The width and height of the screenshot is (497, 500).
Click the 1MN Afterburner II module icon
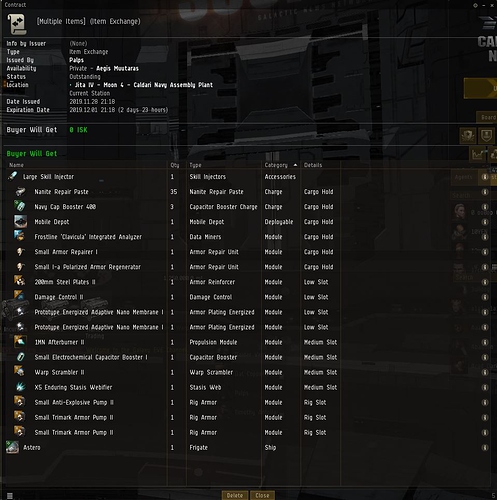[x=20, y=342]
